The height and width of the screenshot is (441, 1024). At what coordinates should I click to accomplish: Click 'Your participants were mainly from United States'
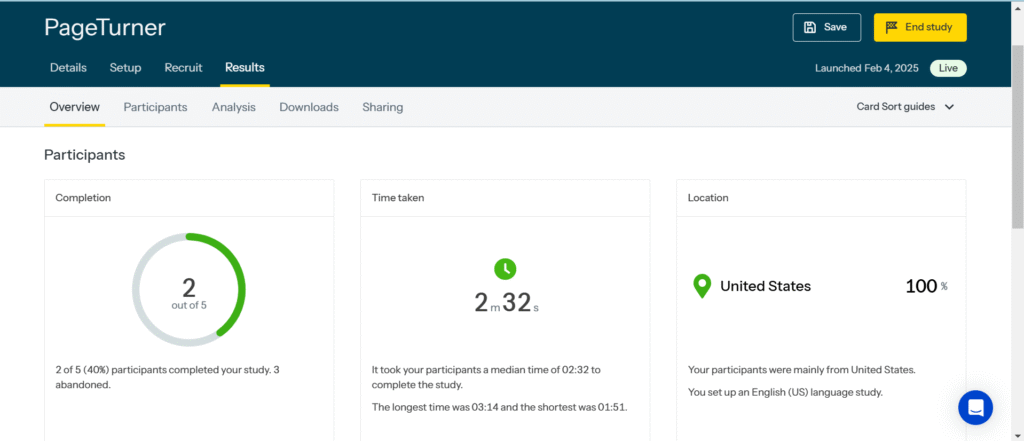(802, 370)
